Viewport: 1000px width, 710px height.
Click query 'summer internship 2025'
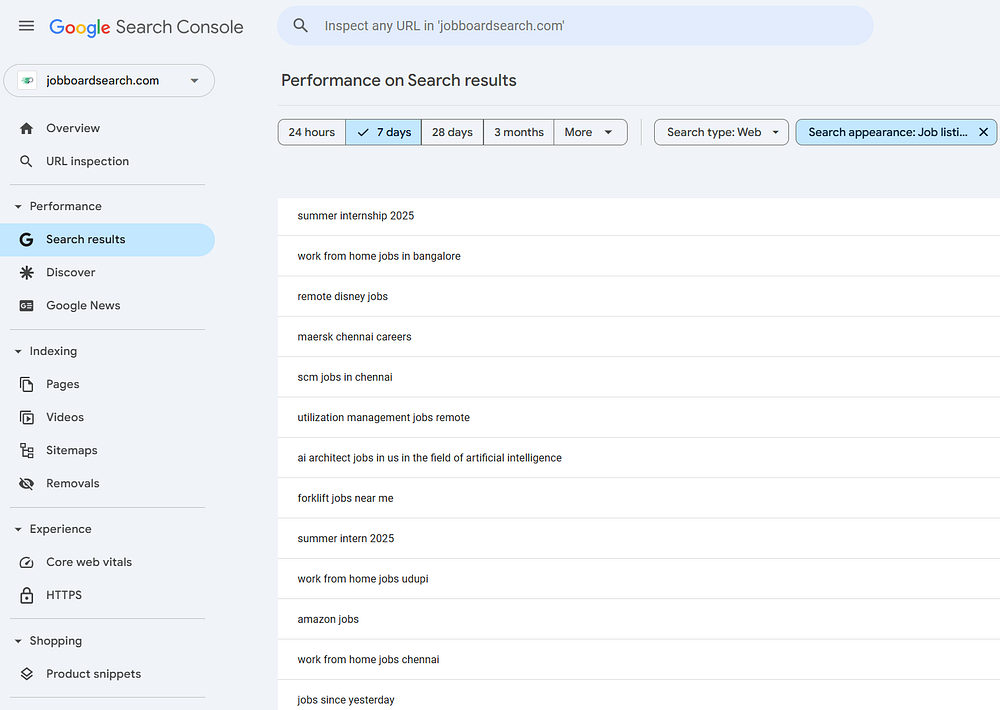tap(355, 216)
